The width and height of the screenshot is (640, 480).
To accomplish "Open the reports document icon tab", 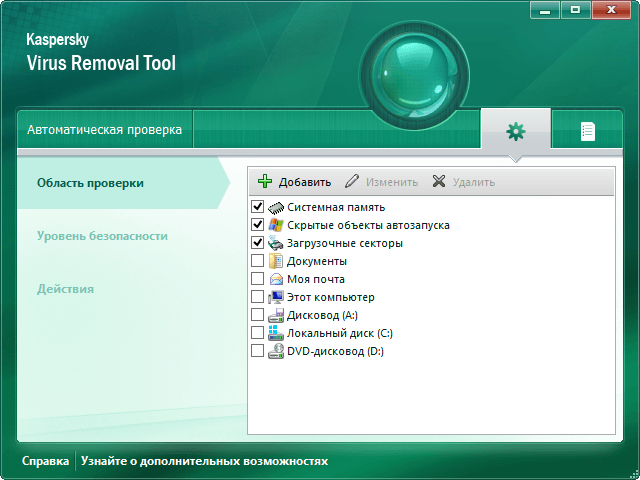I will (x=587, y=131).
